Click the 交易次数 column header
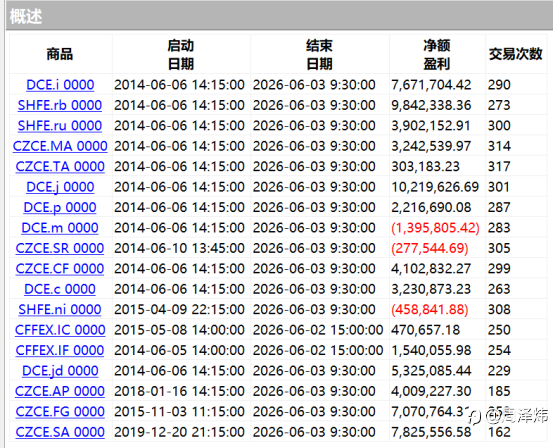This screenshot has width=554, height=448. pyautogui.click(x=515, y=54)
